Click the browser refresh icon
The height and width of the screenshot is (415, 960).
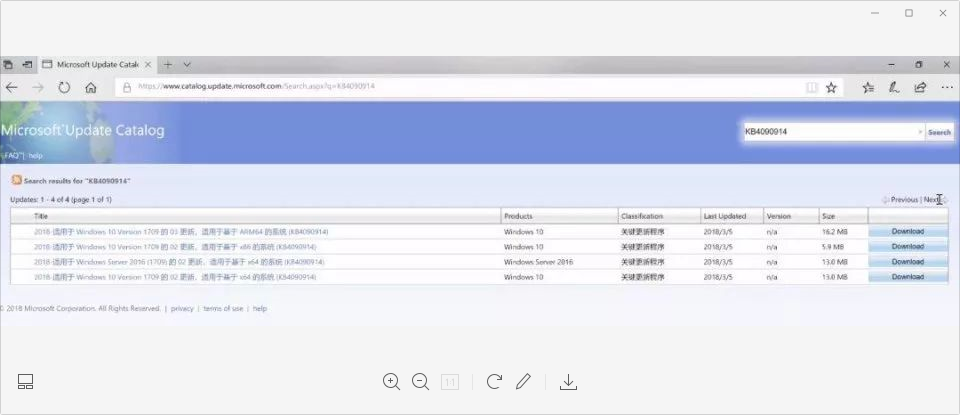coord(64,87)
